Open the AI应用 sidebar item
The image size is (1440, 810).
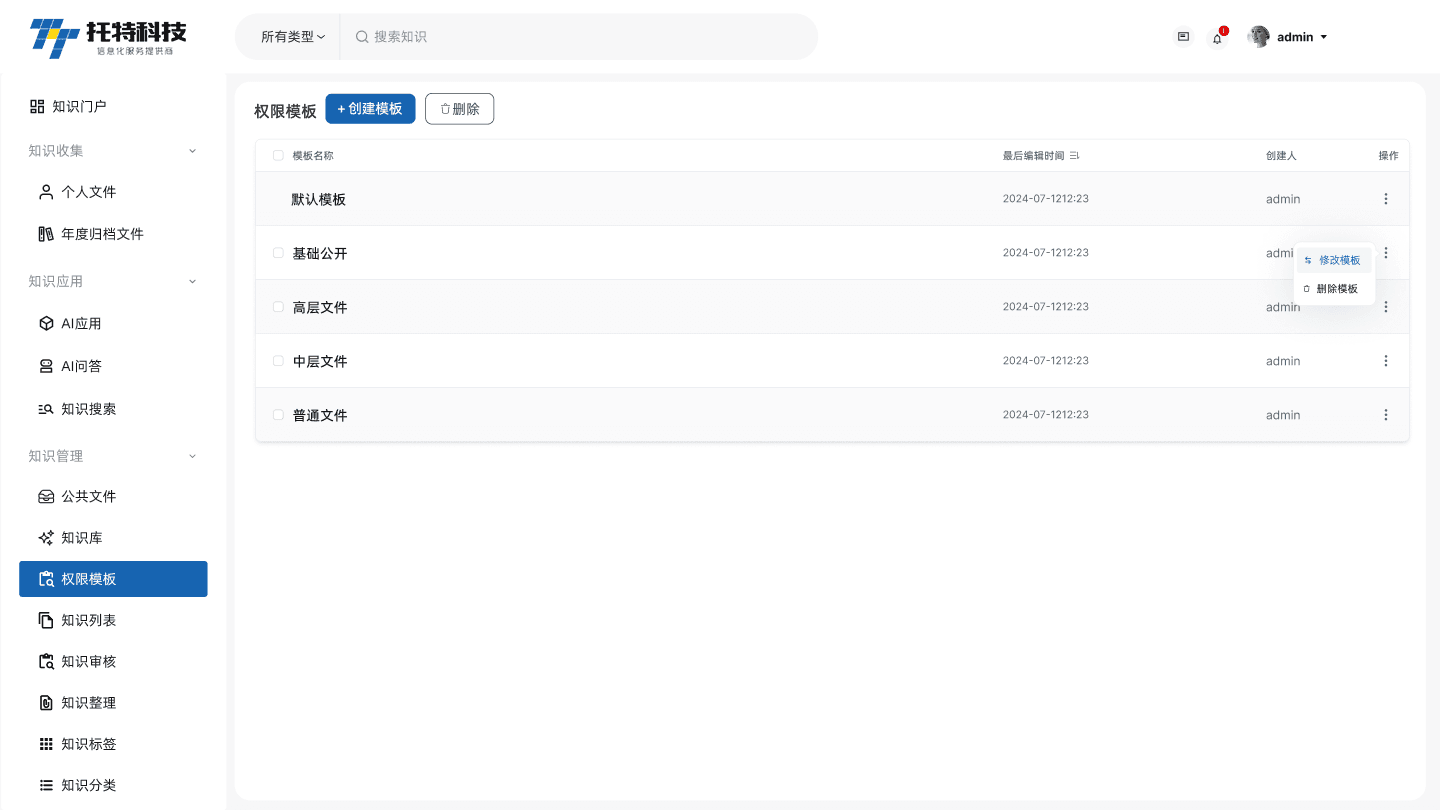(x=81, y=324)
